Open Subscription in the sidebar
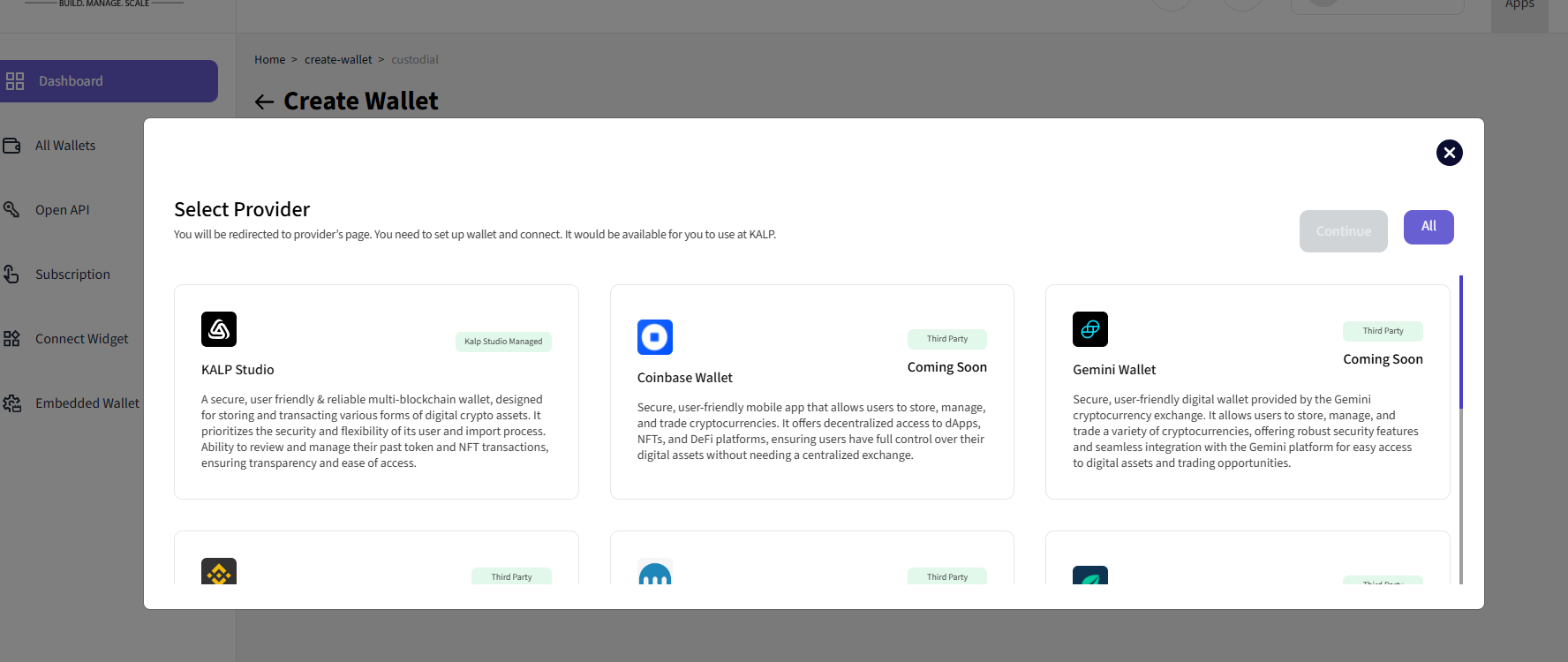 (72, 275)
